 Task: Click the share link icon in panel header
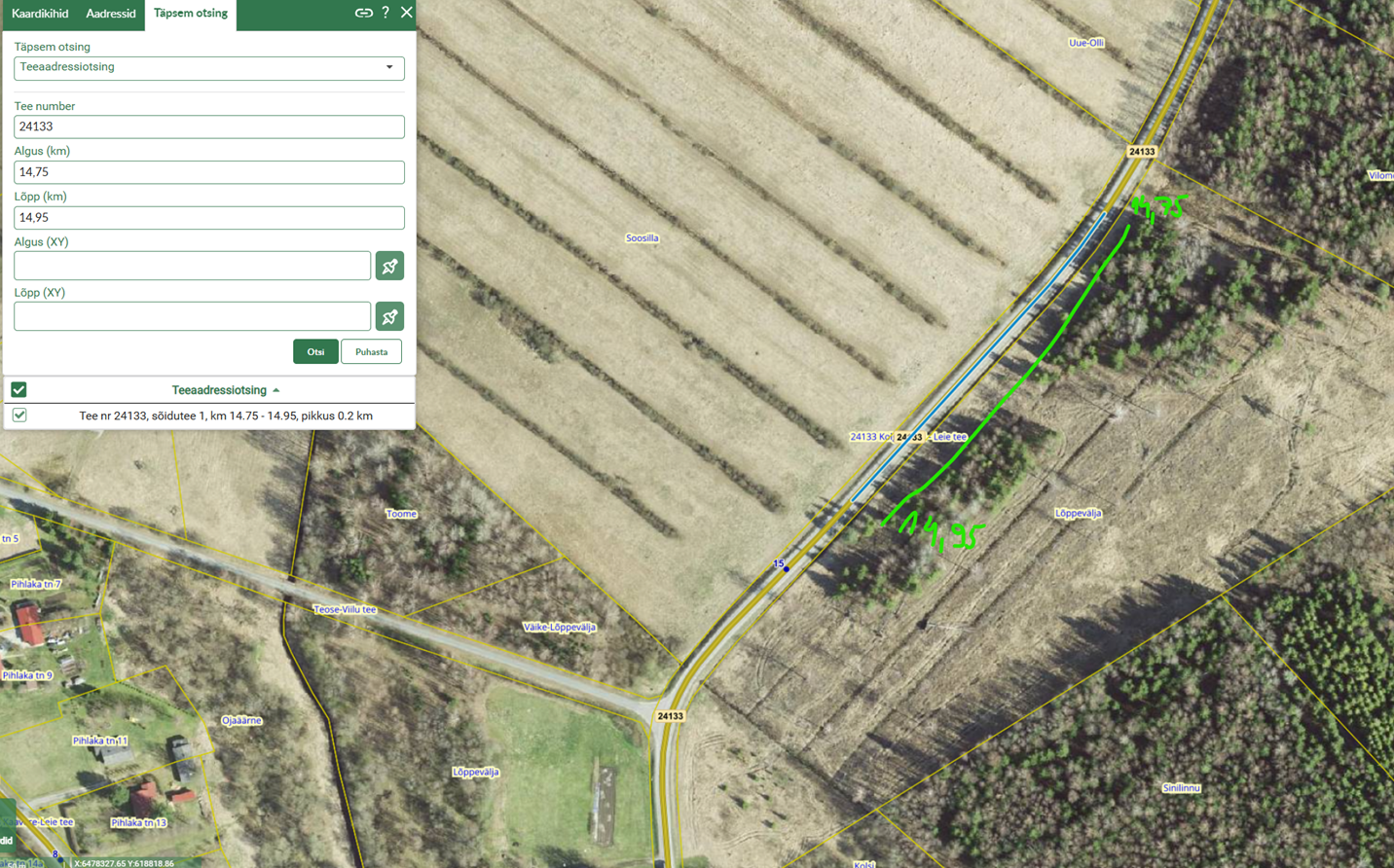363,13
